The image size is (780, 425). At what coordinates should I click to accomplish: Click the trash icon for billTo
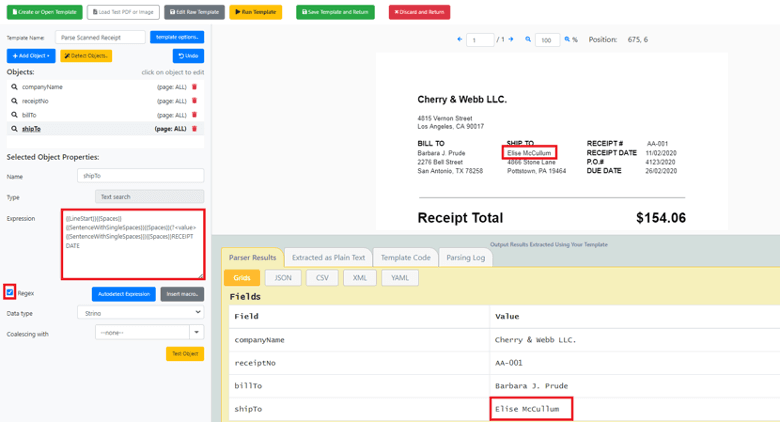point(194,115)
